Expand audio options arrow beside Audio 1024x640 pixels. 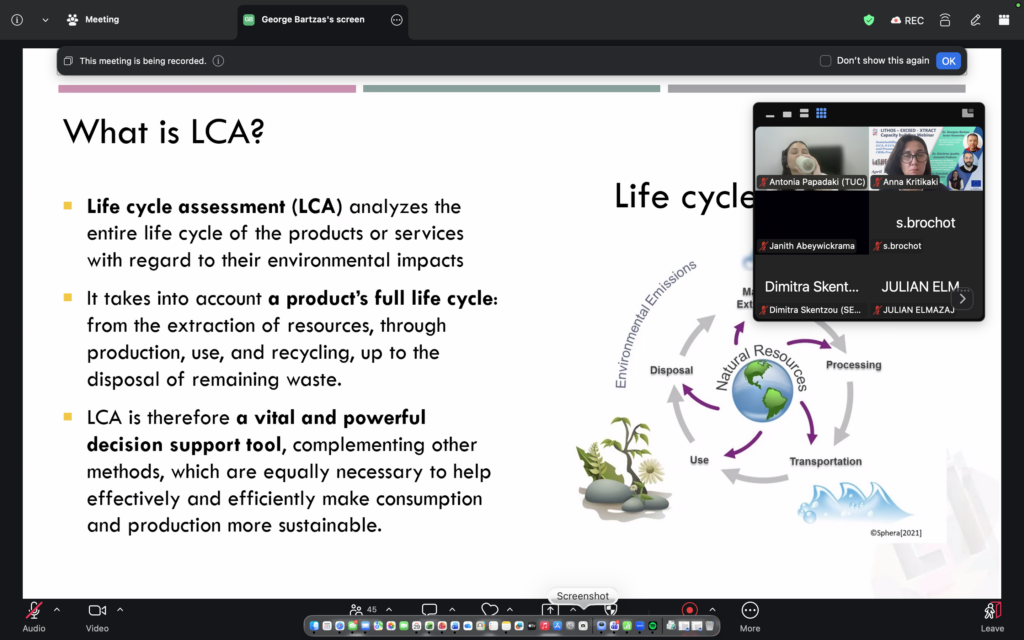pyautogui.click(x=57, y=610)
